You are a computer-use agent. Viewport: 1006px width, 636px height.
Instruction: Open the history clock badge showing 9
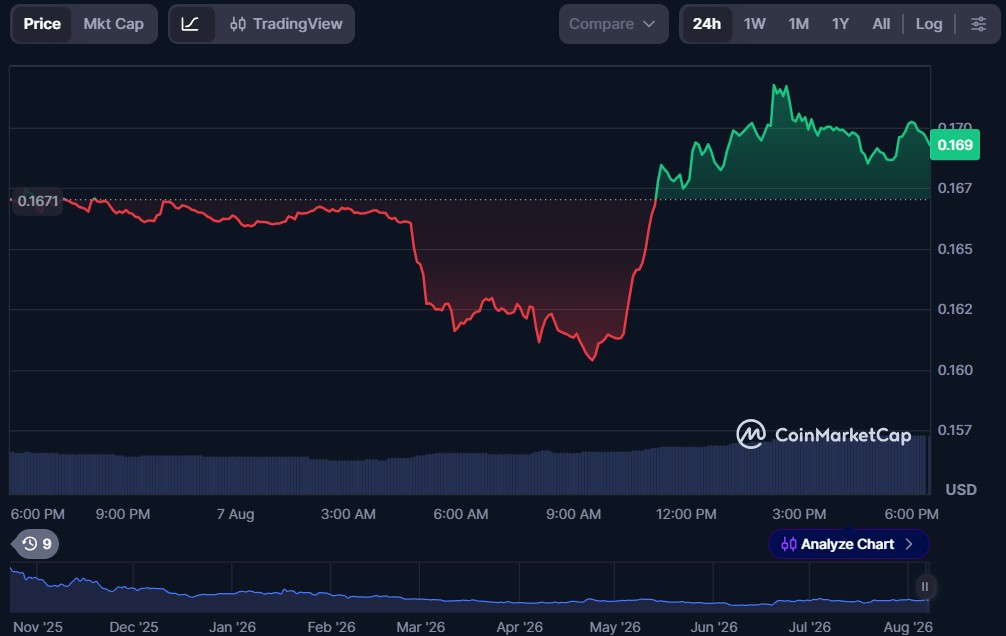tap(37, 544)
